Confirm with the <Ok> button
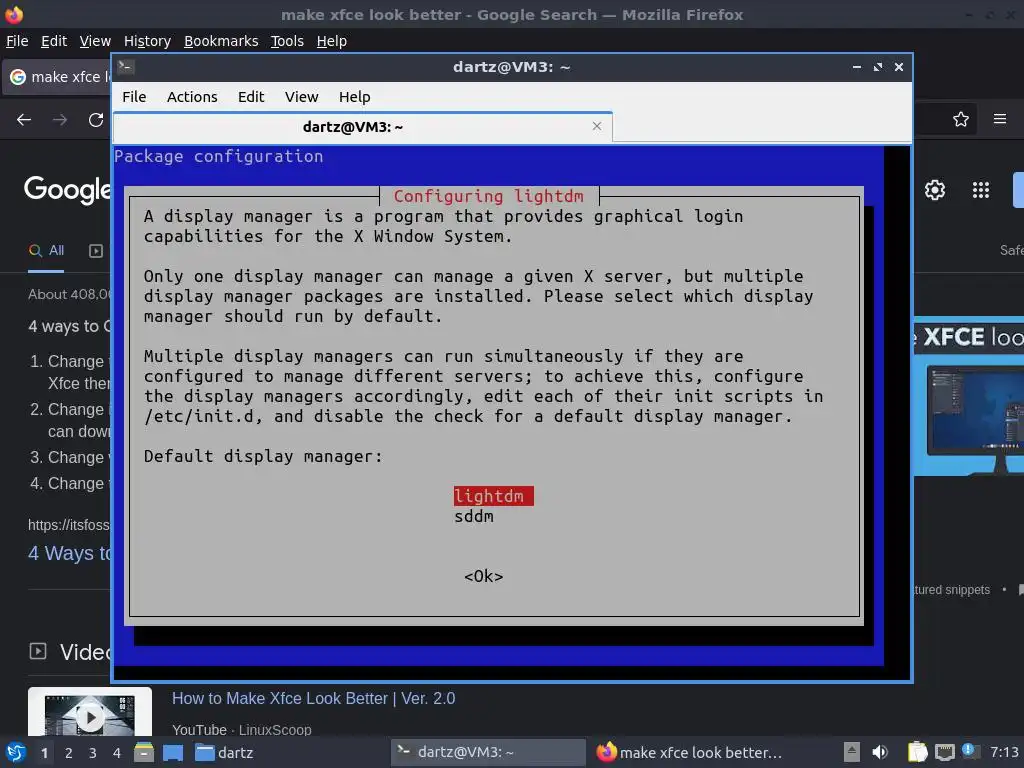Image resolution: width=1024 pixels, height=768 pixels. pos(484,576)
